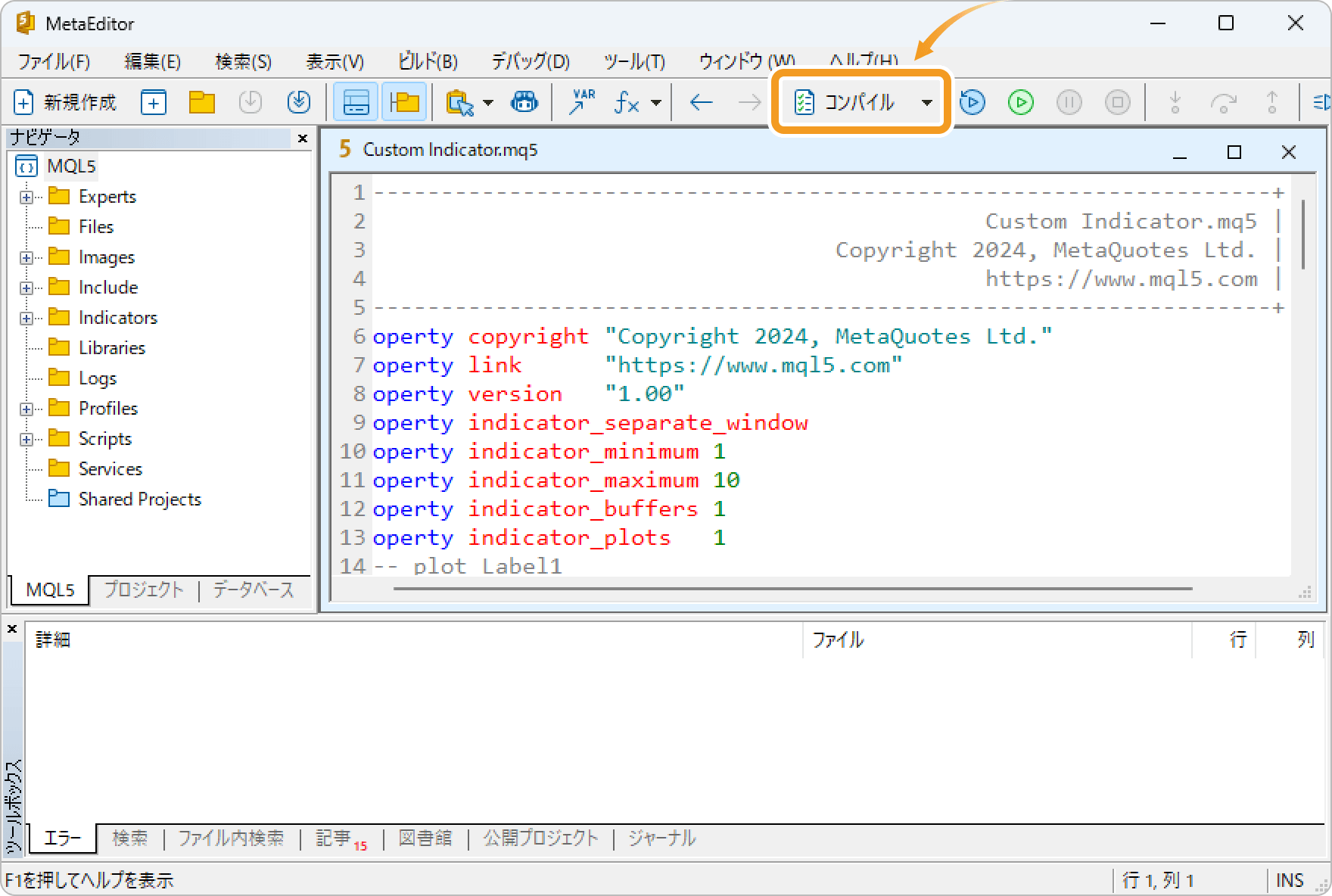Viewport: 1332px width, 896px height.
Task: Switch to the ジャーナル tab
Action: [x=661, y=838]
